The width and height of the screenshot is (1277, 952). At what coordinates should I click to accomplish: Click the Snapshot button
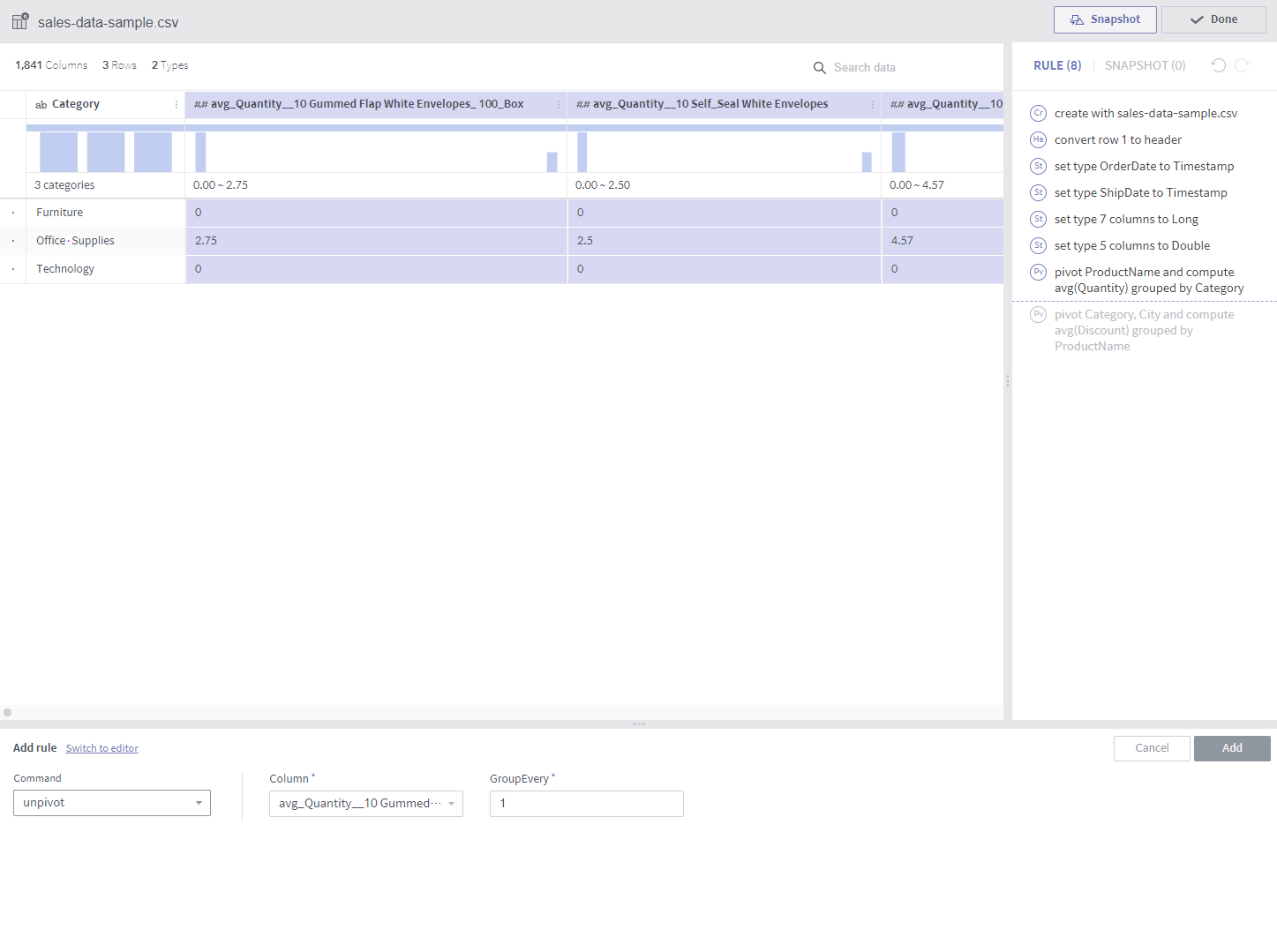[x=1105, y=19]
